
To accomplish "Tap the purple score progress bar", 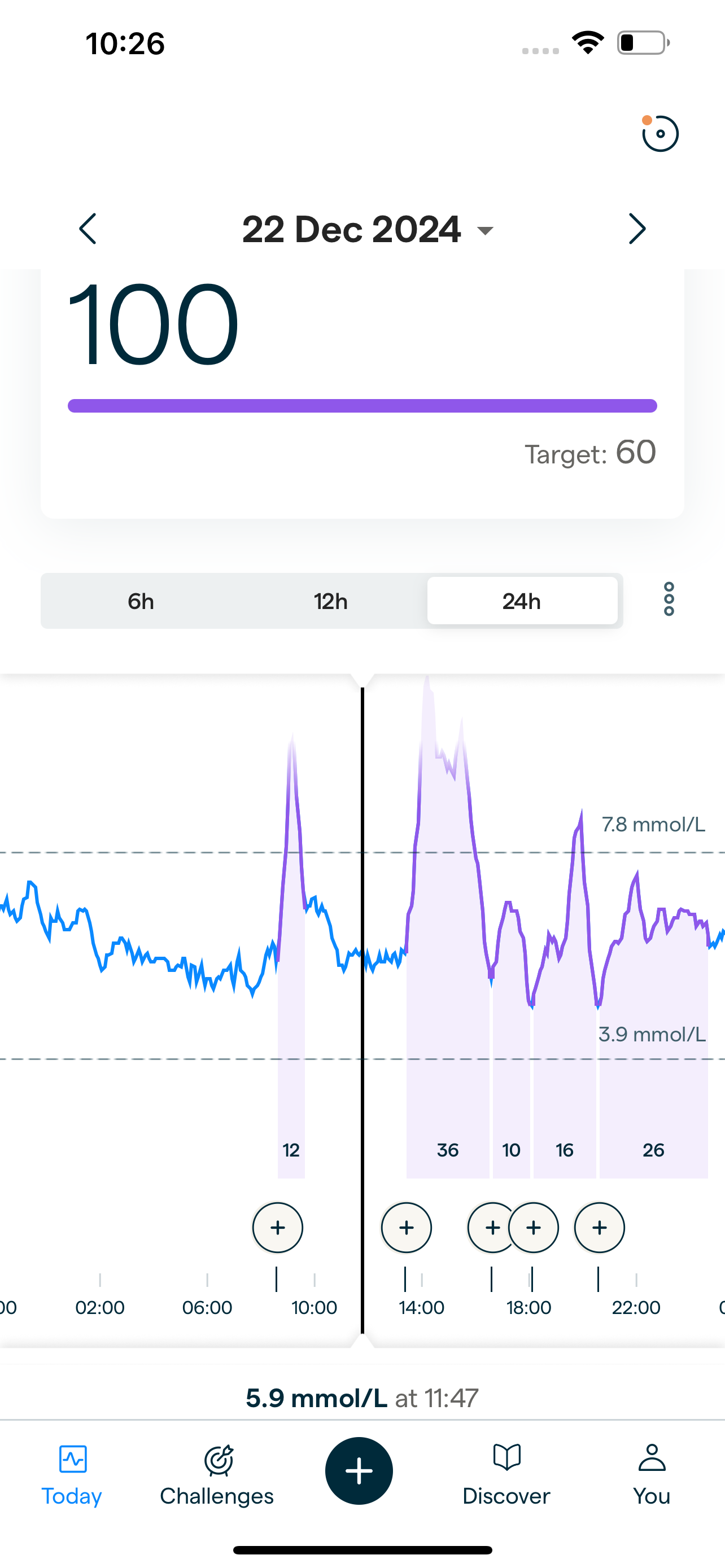I will (362, 406).
